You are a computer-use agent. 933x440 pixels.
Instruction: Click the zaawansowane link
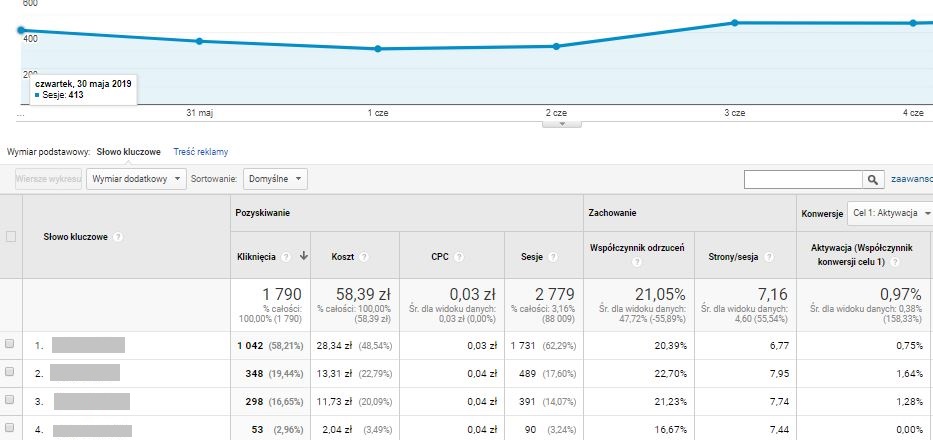click(911, 179)
